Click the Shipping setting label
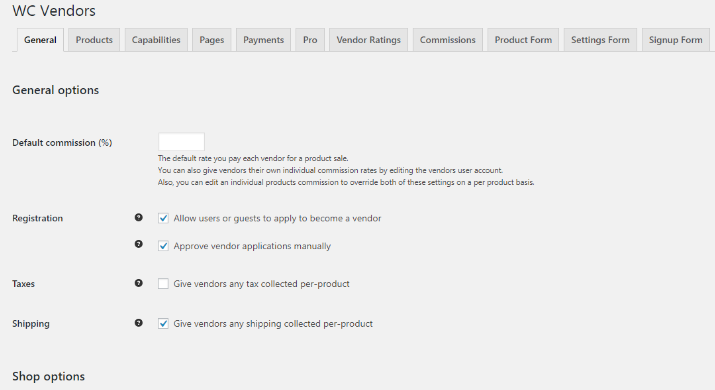The width and height of the screenshot is (715, 390). (31, 324)
